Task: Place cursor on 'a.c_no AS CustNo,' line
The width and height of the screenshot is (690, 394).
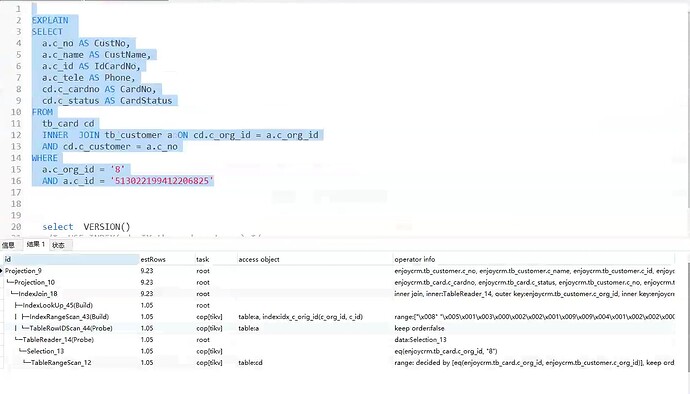Action: 86,43
